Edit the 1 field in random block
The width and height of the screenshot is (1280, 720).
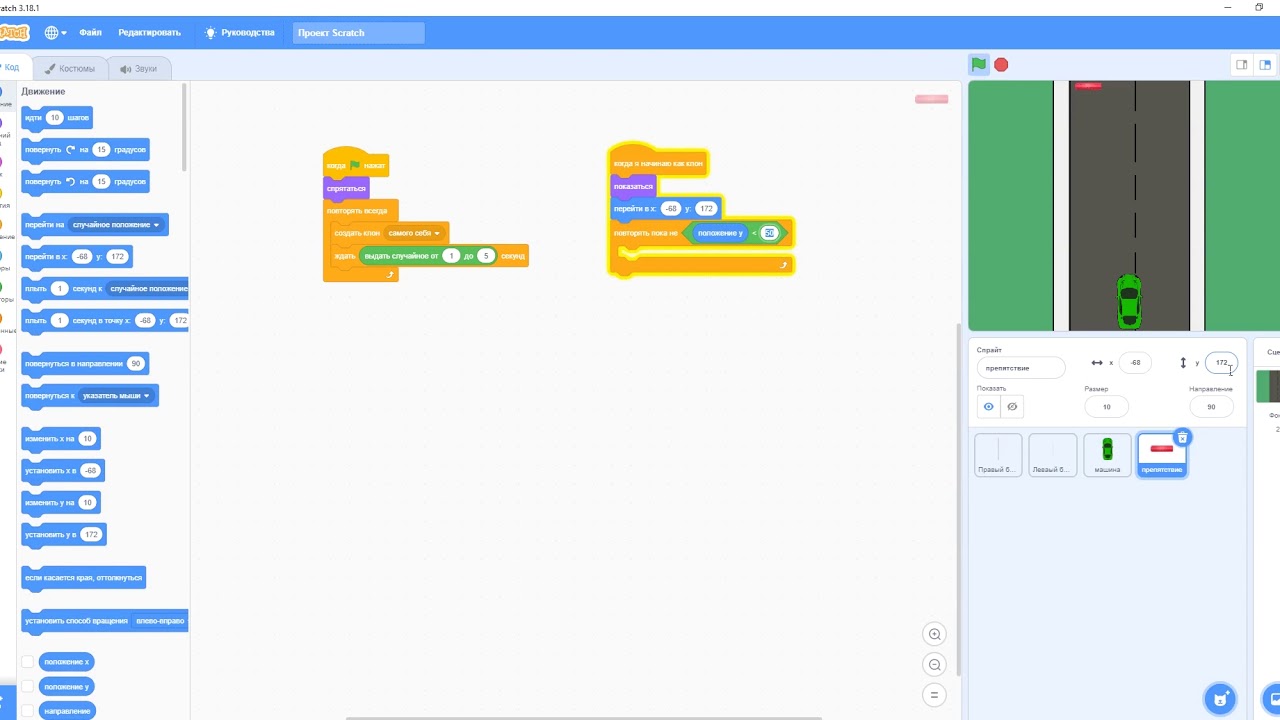click(x=451, y=256)
